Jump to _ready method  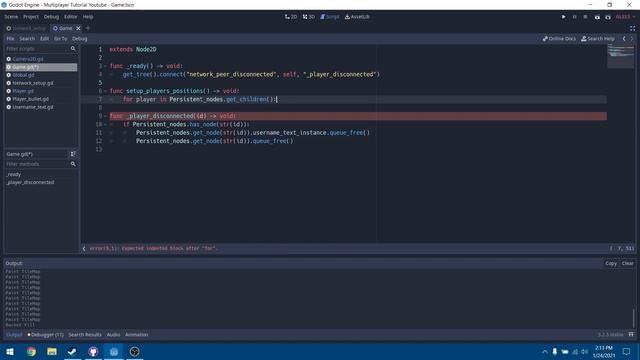point(13,174)
